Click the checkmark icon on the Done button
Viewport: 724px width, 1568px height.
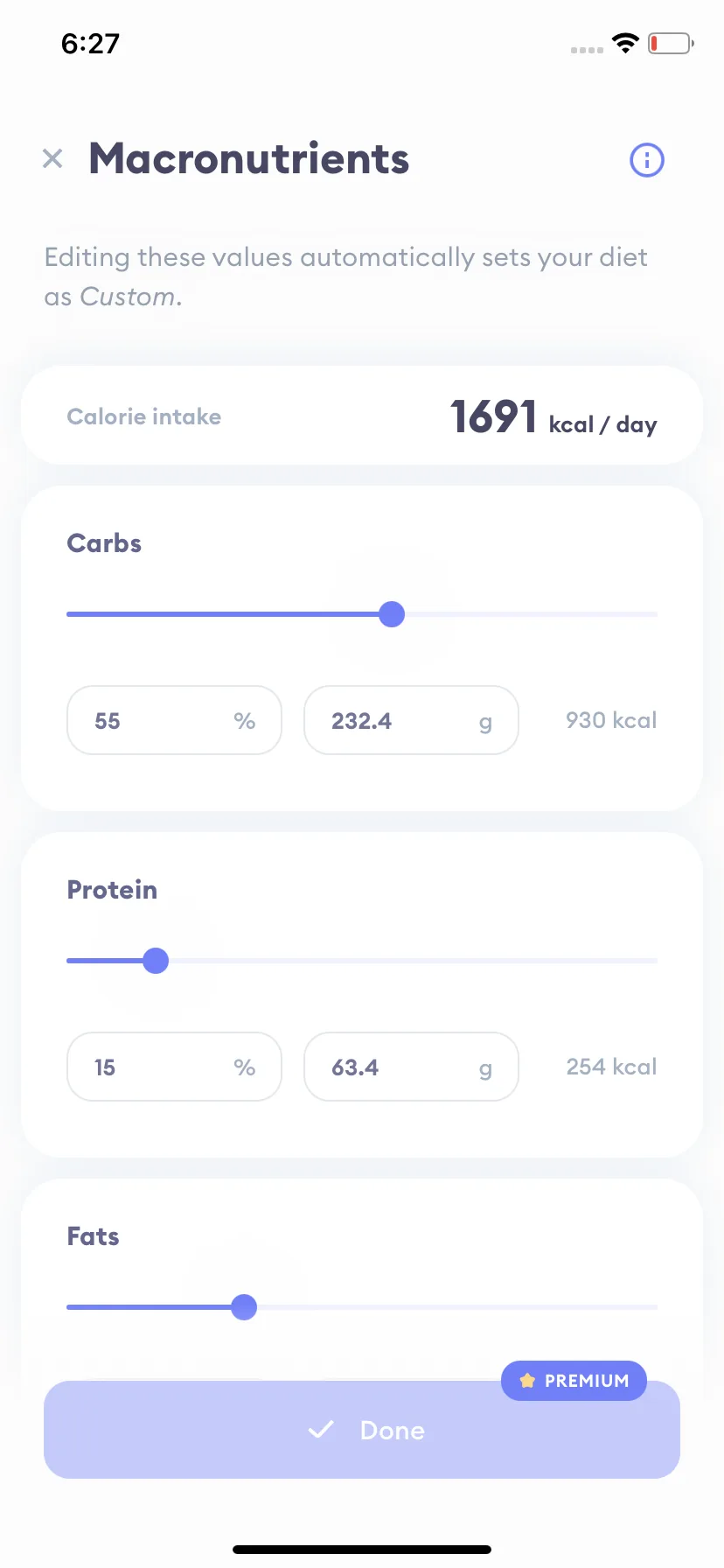point(321,1430)
